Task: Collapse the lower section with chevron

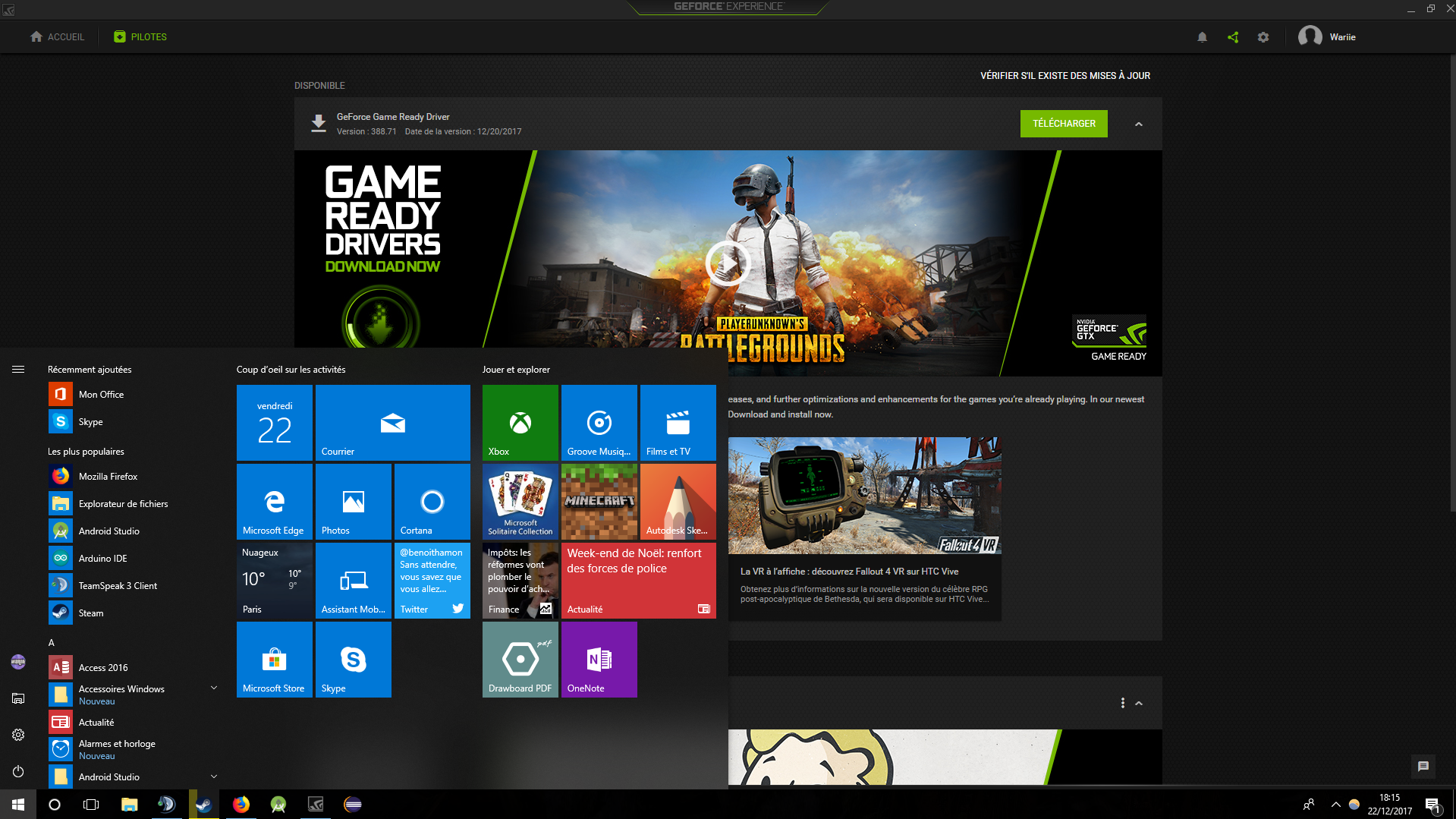Action: tap(1138, 703)
